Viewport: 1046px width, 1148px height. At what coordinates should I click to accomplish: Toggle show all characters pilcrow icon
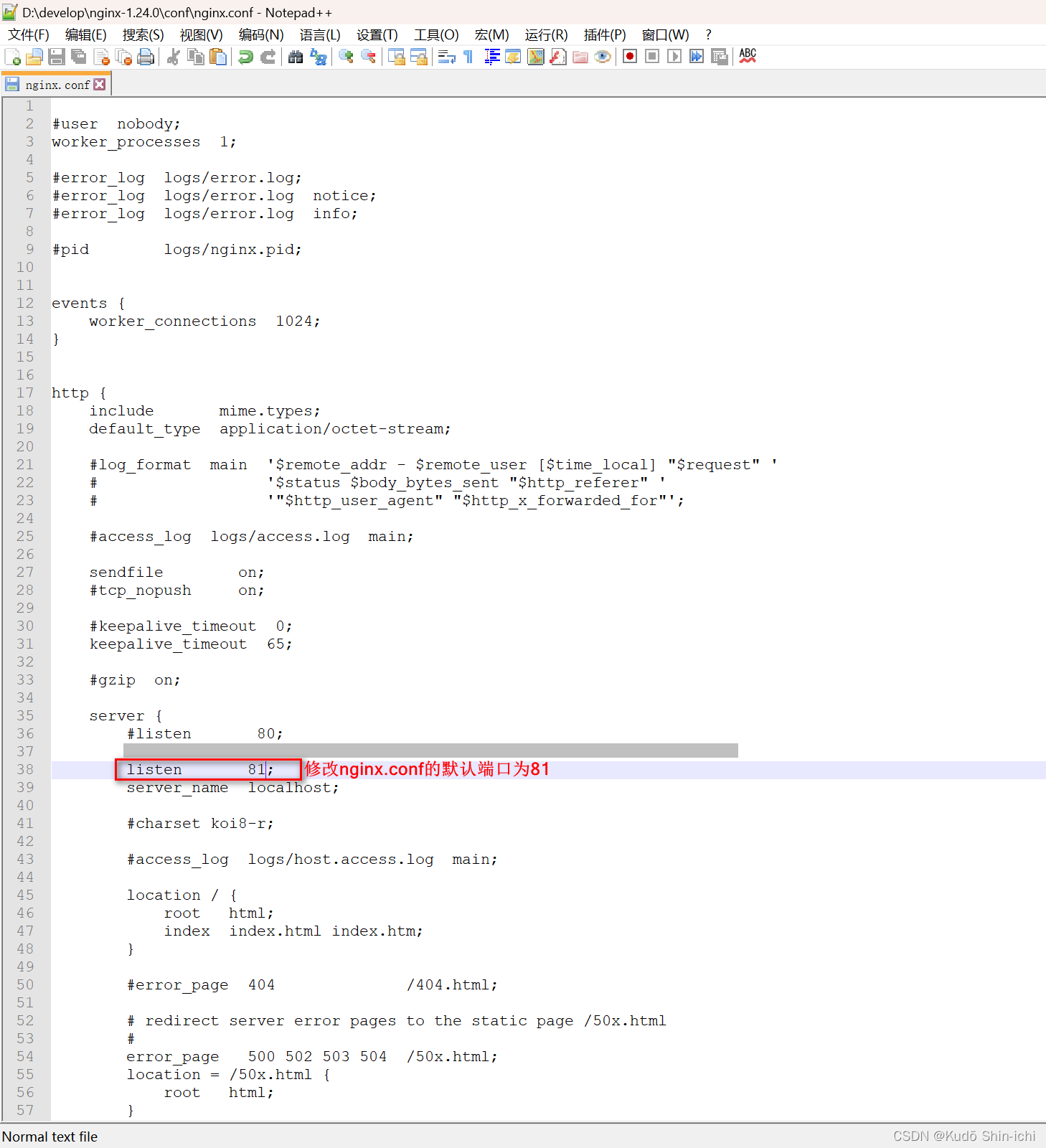[x=468, y=57]
